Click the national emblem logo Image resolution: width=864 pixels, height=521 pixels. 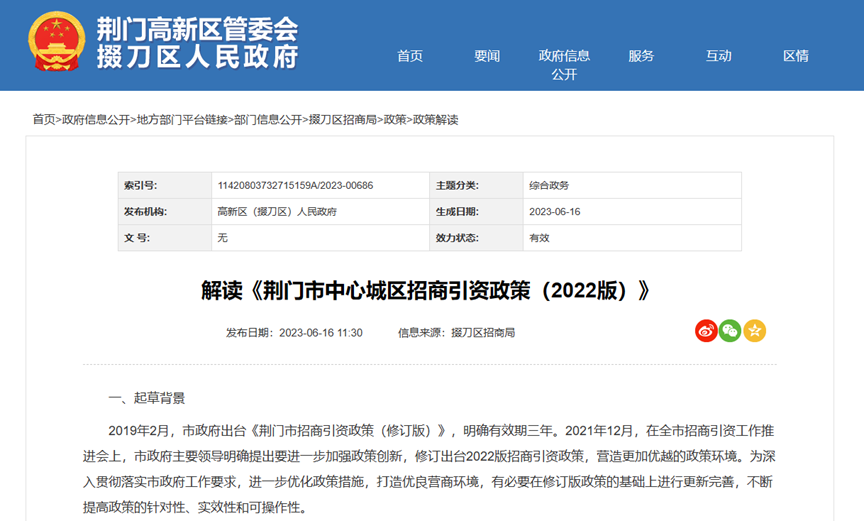coord(57,42)
